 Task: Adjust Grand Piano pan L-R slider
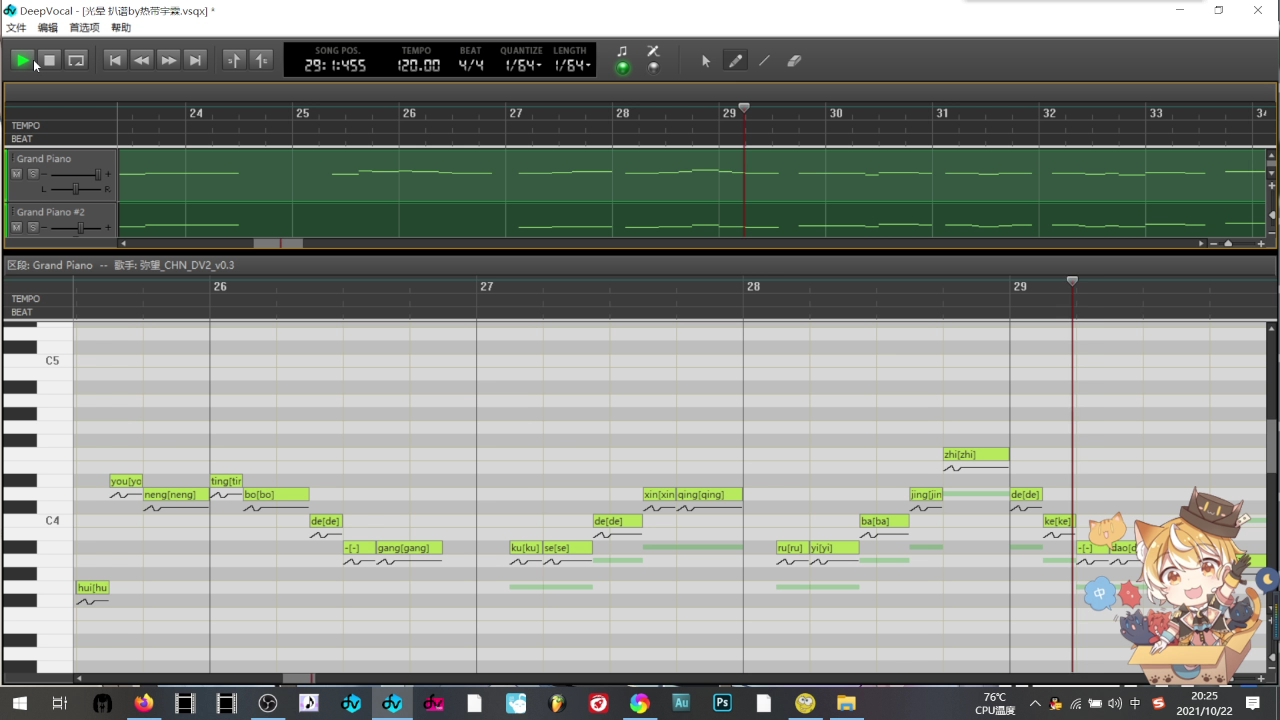point(75,188)
